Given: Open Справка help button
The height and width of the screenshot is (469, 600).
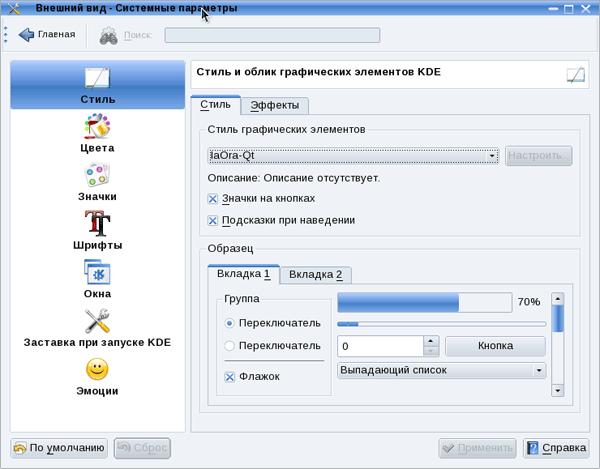Looking at the screenshot, I should pyautogui.click(x=556, y=448).
